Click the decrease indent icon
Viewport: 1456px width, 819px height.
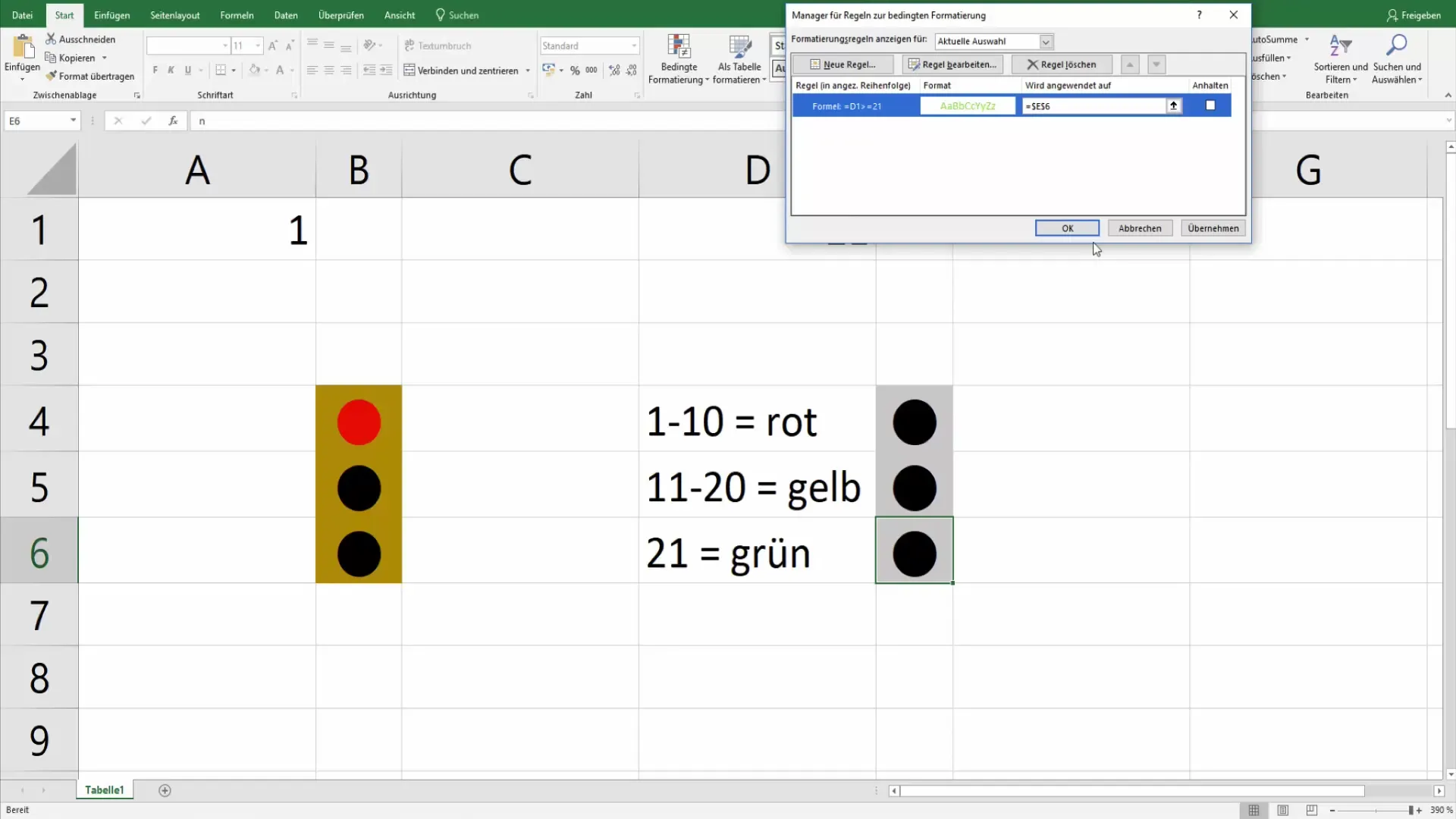[x=369, y=70]
